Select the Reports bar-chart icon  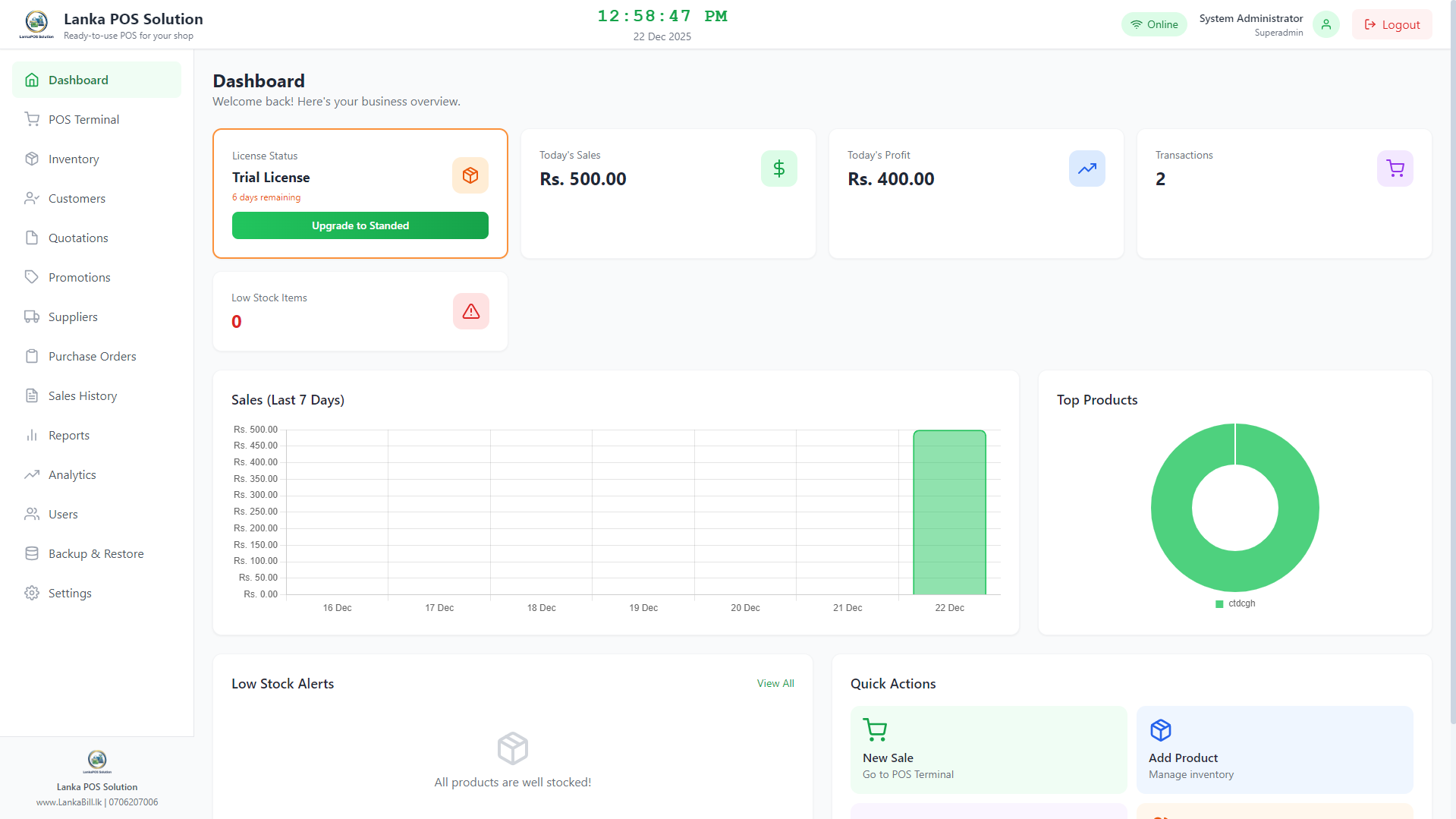click(31, 435)
